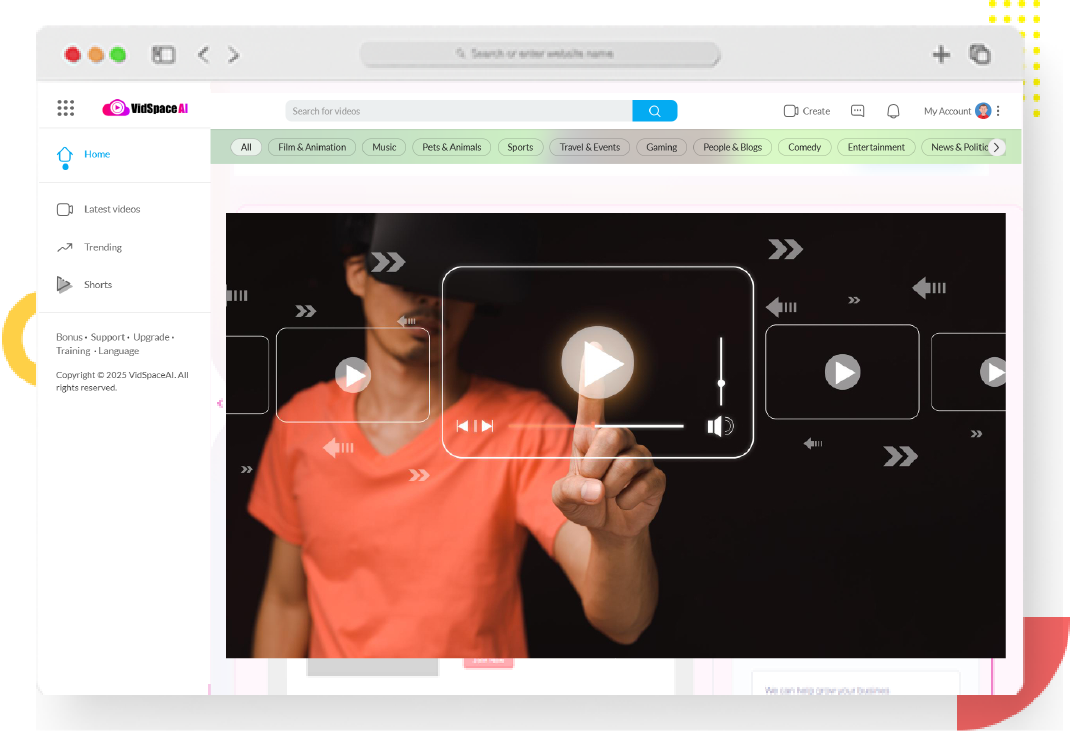This screenshot has height=731, width=1073.
Task: Click the blue search magnifier button
Action: click(654, 111)
